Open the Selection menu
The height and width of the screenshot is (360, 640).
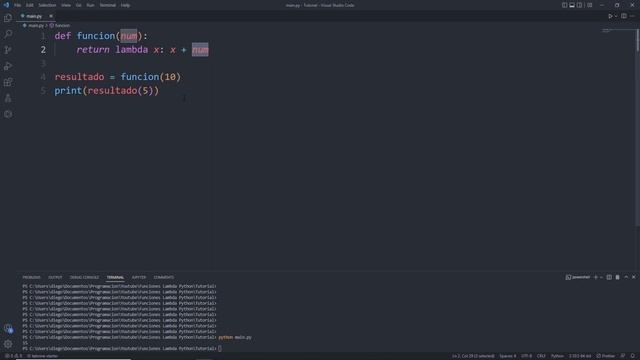pyautogui.click(x=47, y=5)
